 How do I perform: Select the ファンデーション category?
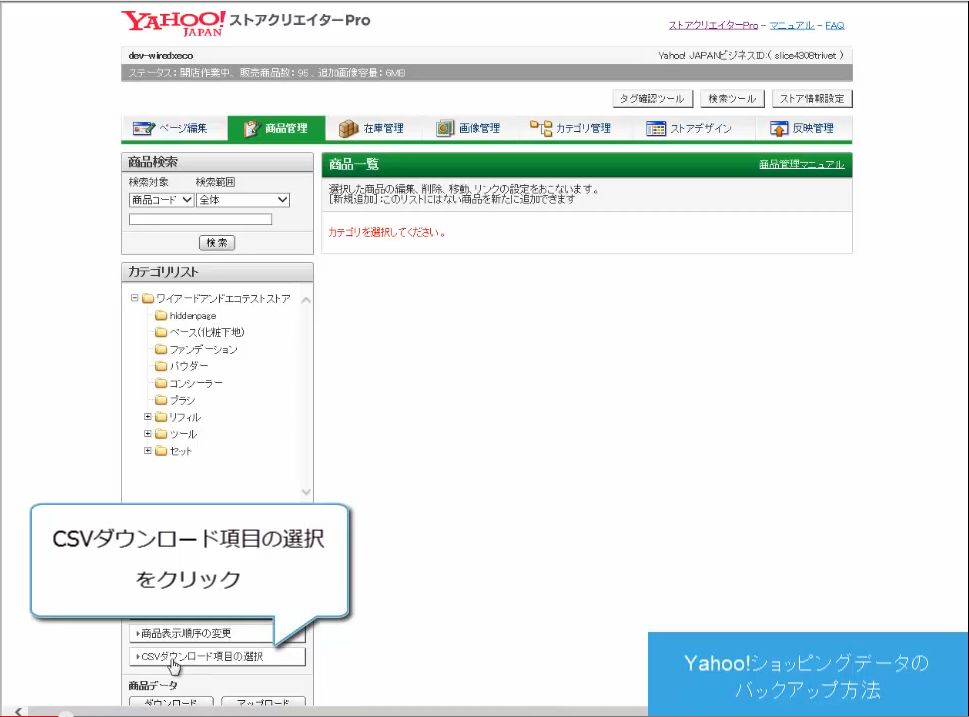(203, 350)
